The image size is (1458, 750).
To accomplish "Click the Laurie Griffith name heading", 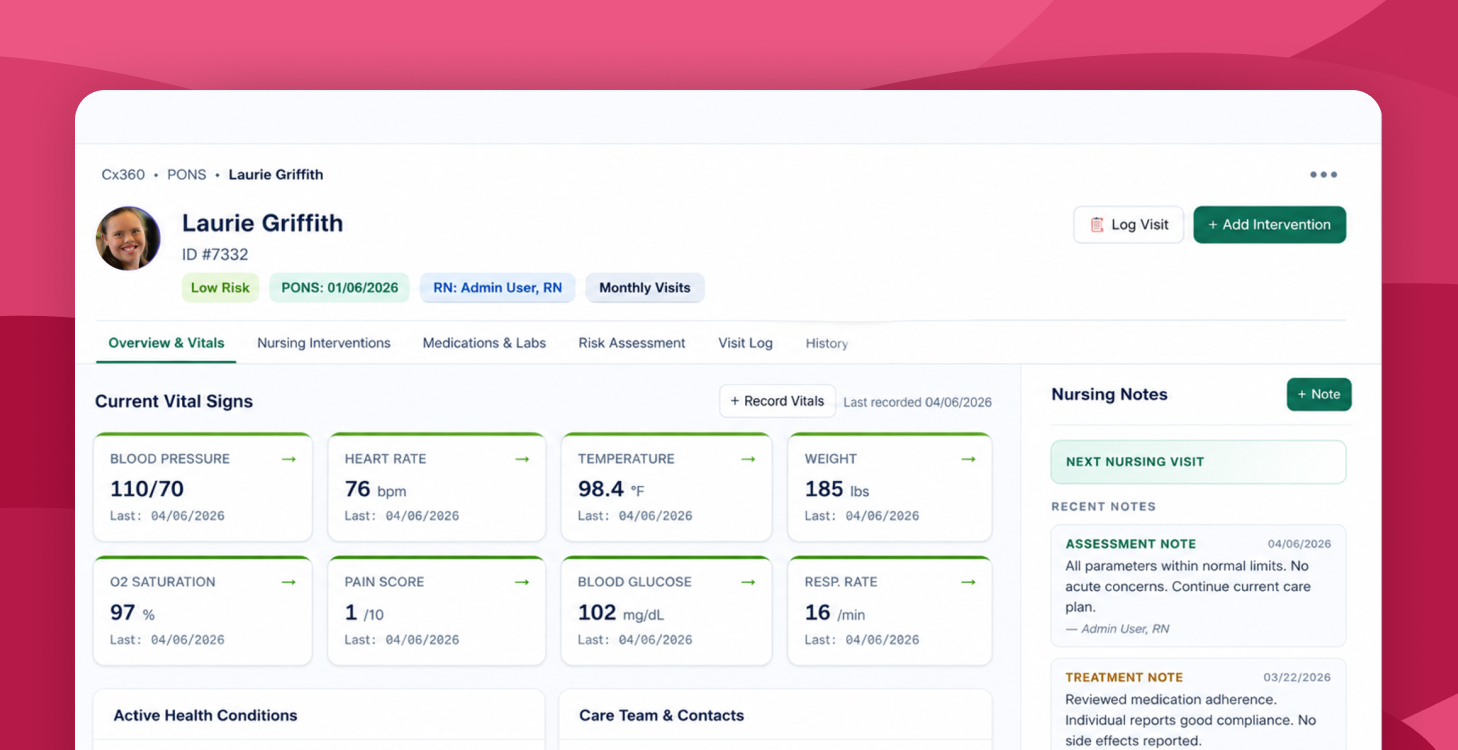I will click(x=263, y=223).
